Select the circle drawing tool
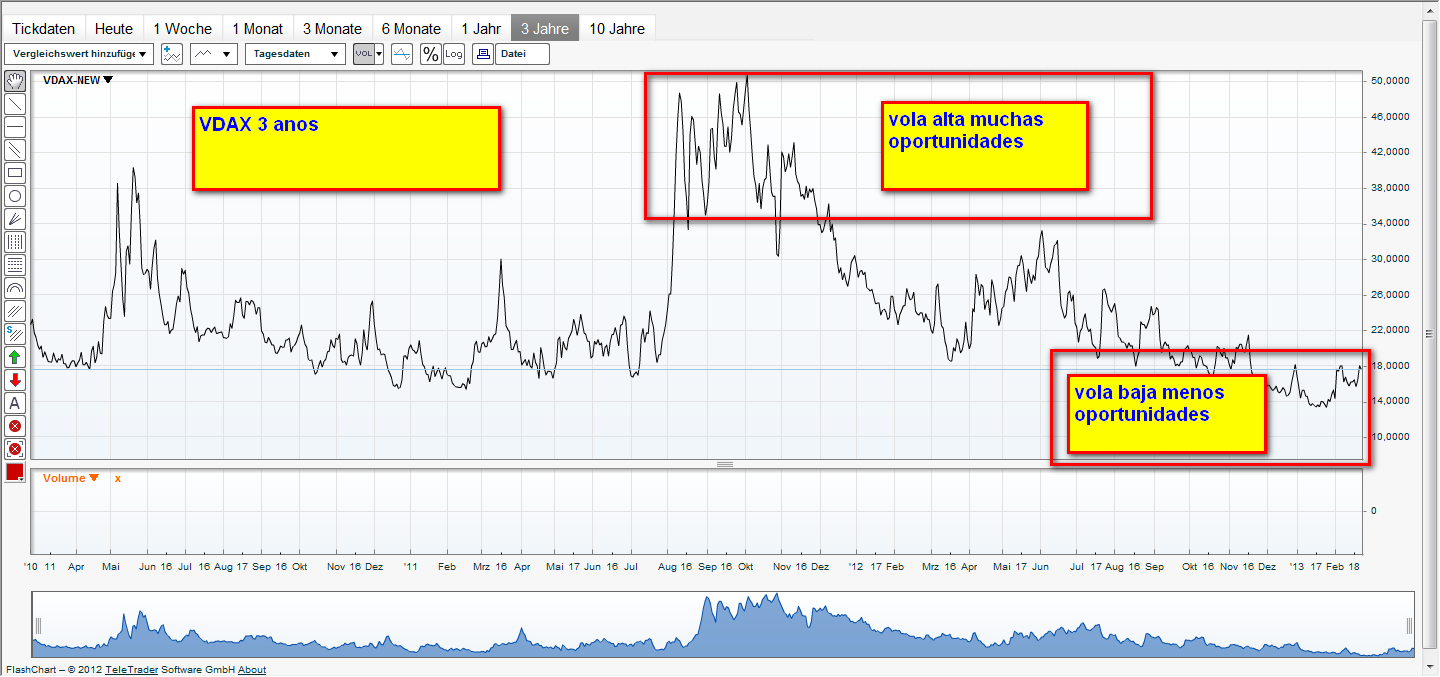This screenshot has width=1440, height=677. (x=15, y=196)
